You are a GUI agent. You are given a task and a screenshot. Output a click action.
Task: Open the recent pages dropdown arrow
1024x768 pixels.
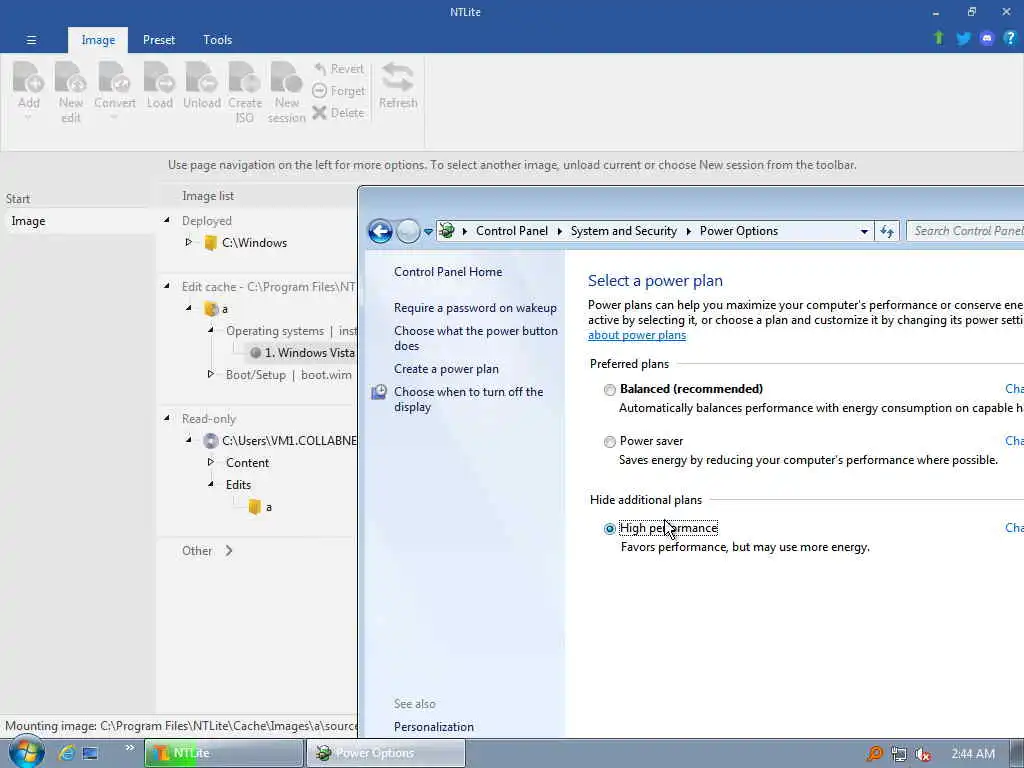428,231
